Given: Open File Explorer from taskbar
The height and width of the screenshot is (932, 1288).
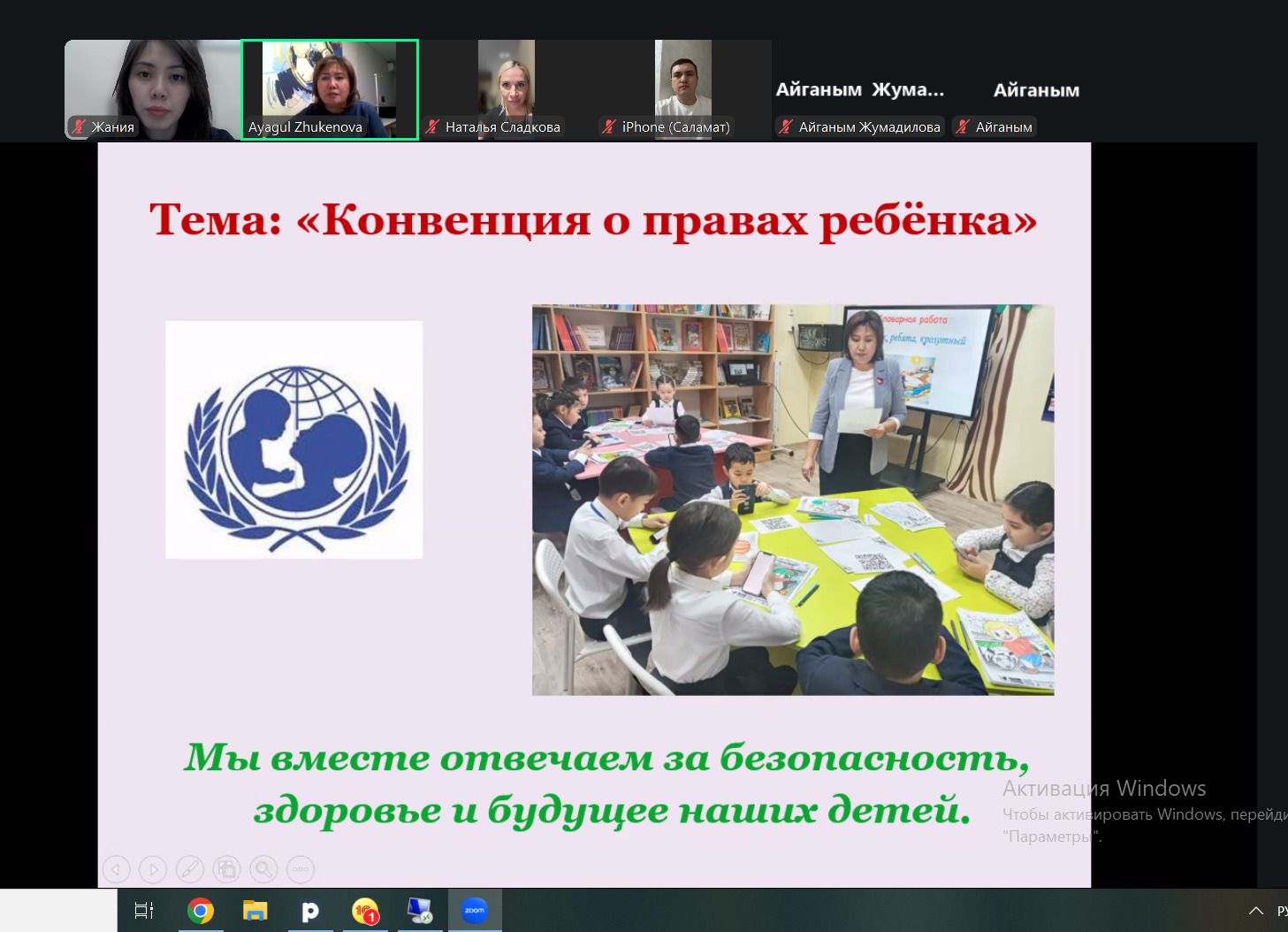Looking at the screenshot, I should click(x=255, y=911).
